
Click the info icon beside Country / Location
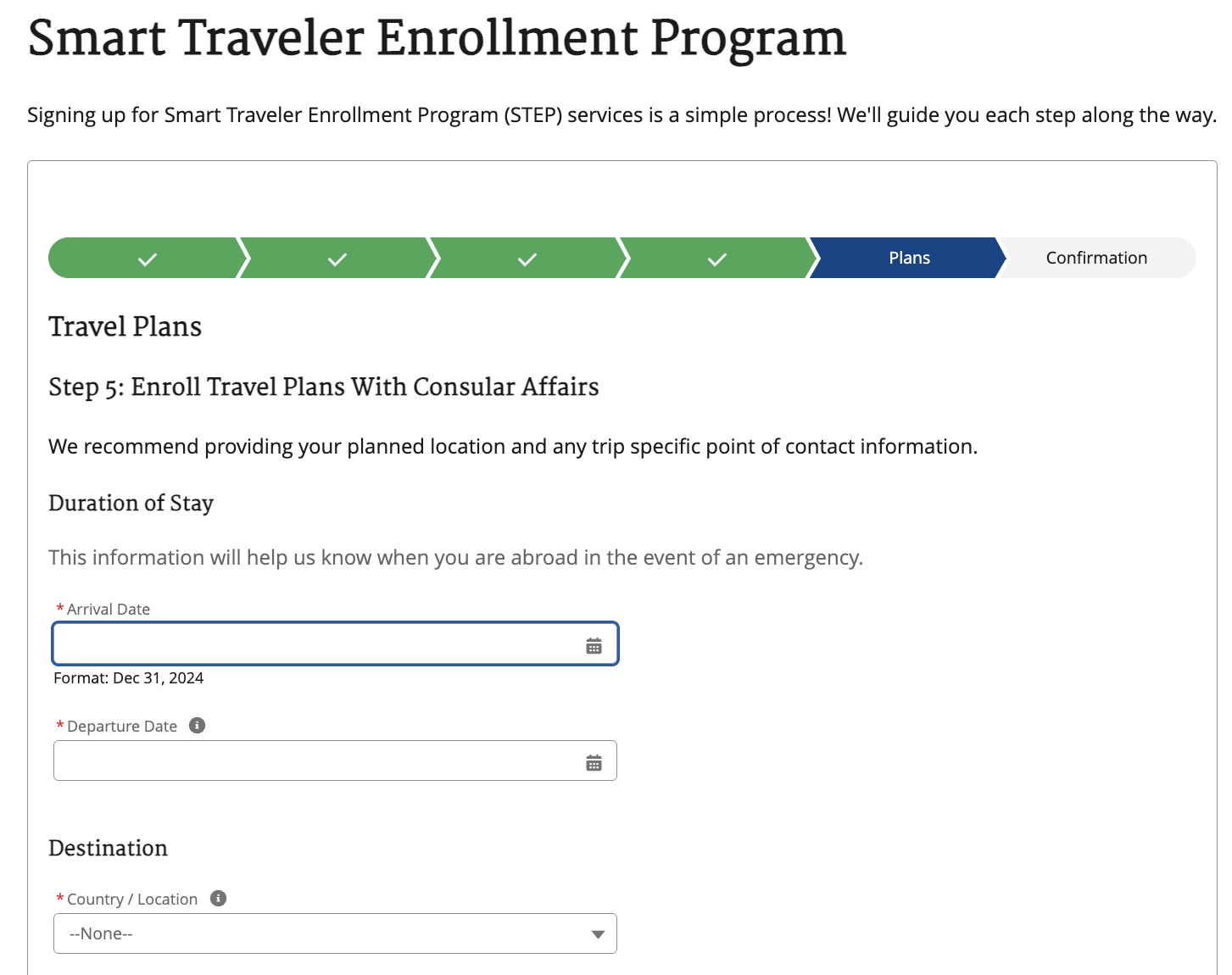coord(218,898)
